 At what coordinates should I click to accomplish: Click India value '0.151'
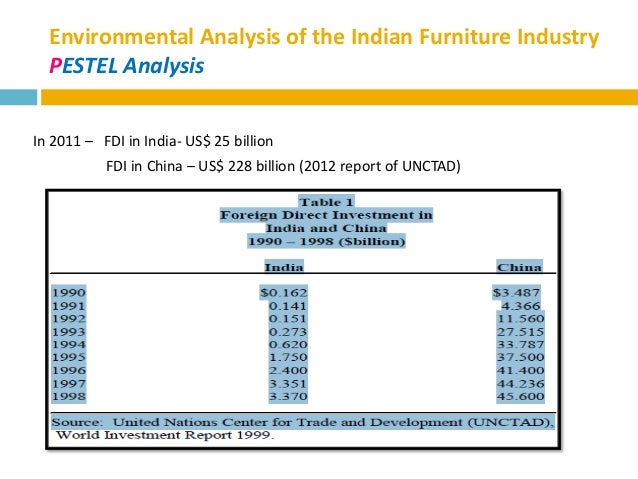(x=288, y=319)
